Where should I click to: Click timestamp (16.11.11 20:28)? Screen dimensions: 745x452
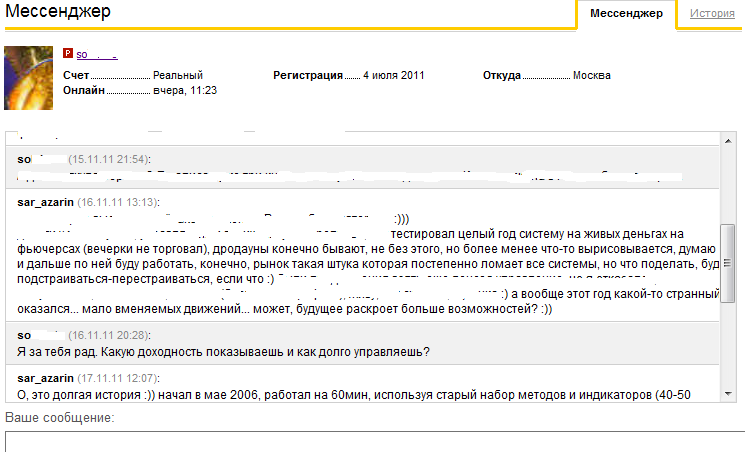(109, 335)
